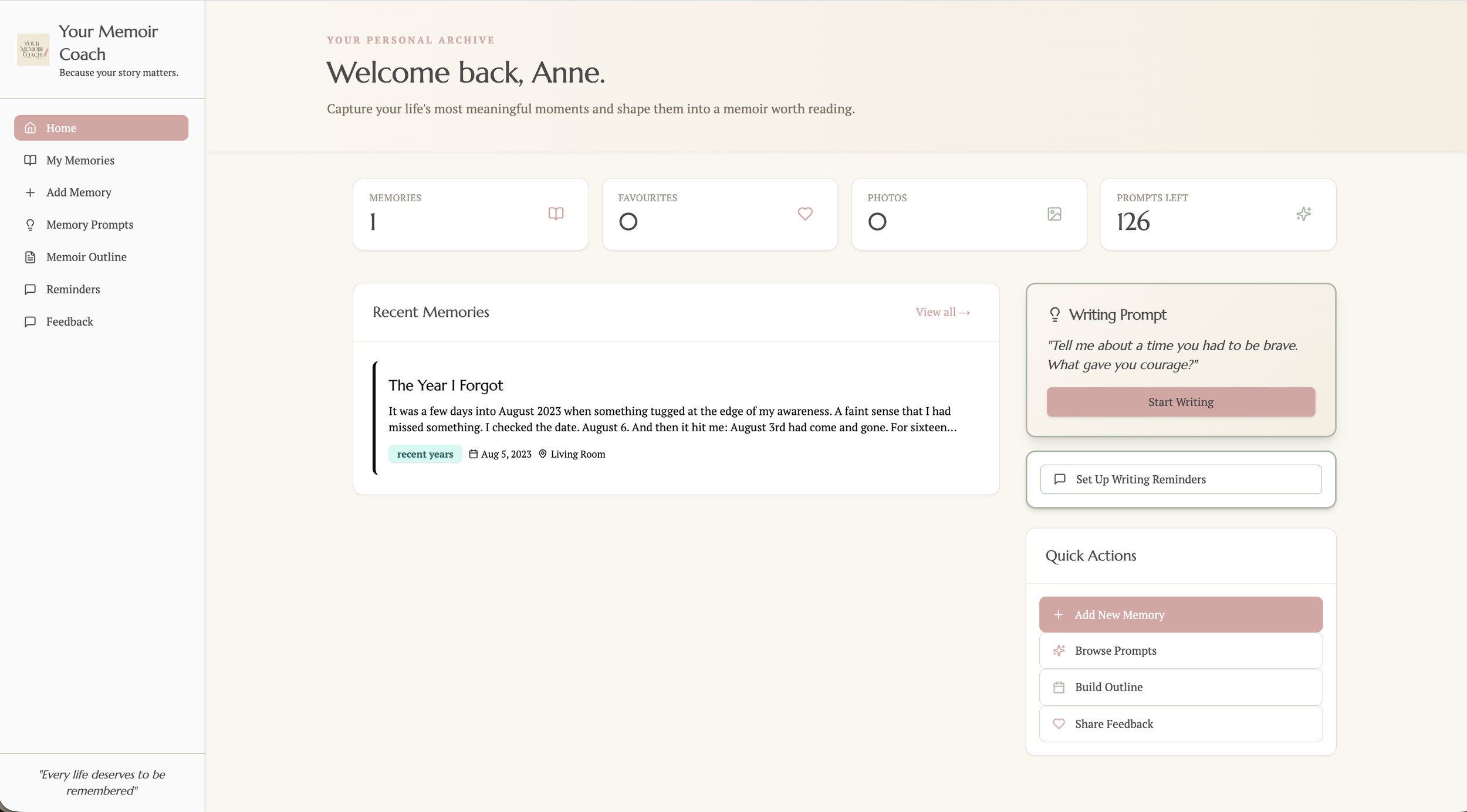The image size is (1467, 812).
Task: Click the sparkle icon in Prompts Left card
Action: coord(1303,214)
